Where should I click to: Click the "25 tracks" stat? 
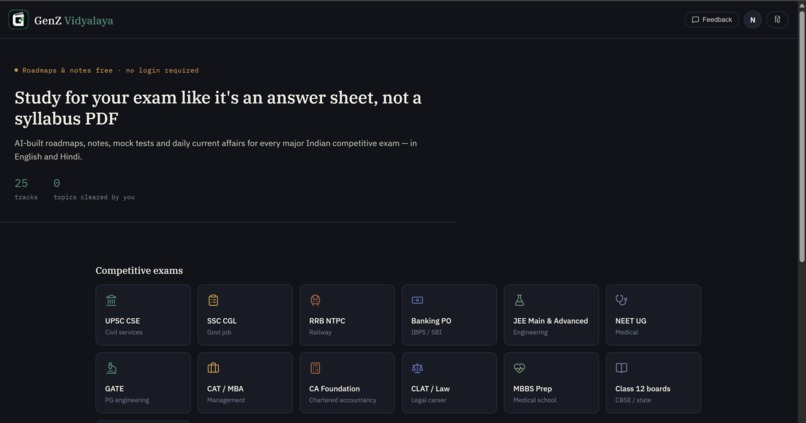(26, 189)
